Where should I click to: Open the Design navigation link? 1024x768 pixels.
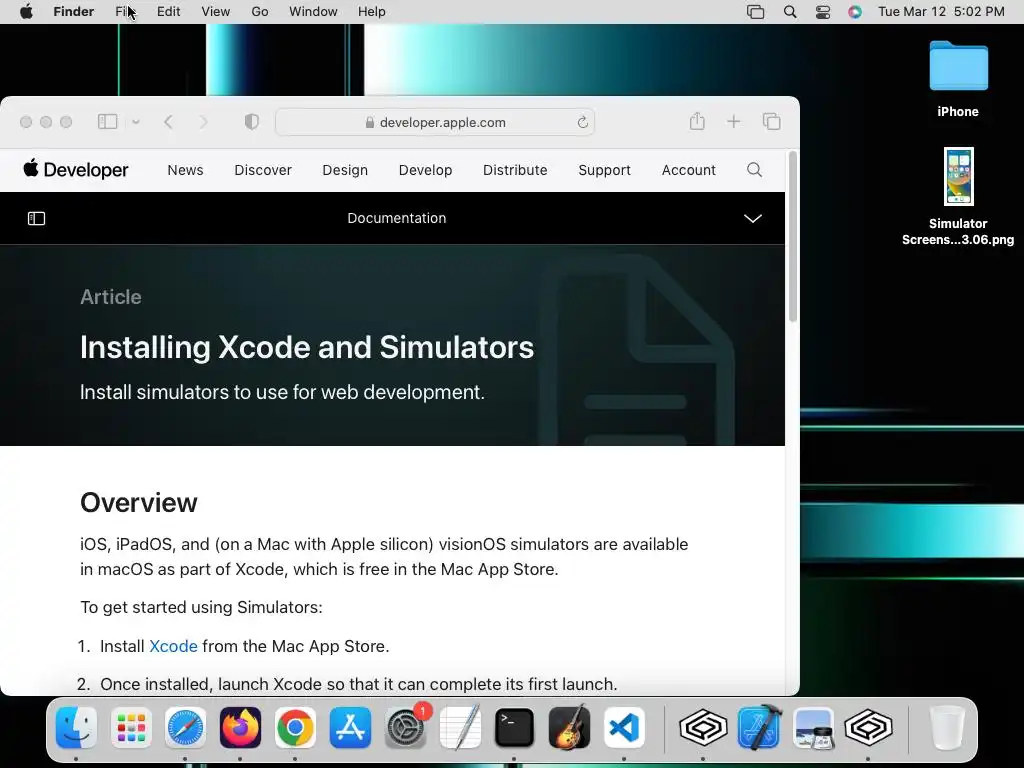pos(345,170)
